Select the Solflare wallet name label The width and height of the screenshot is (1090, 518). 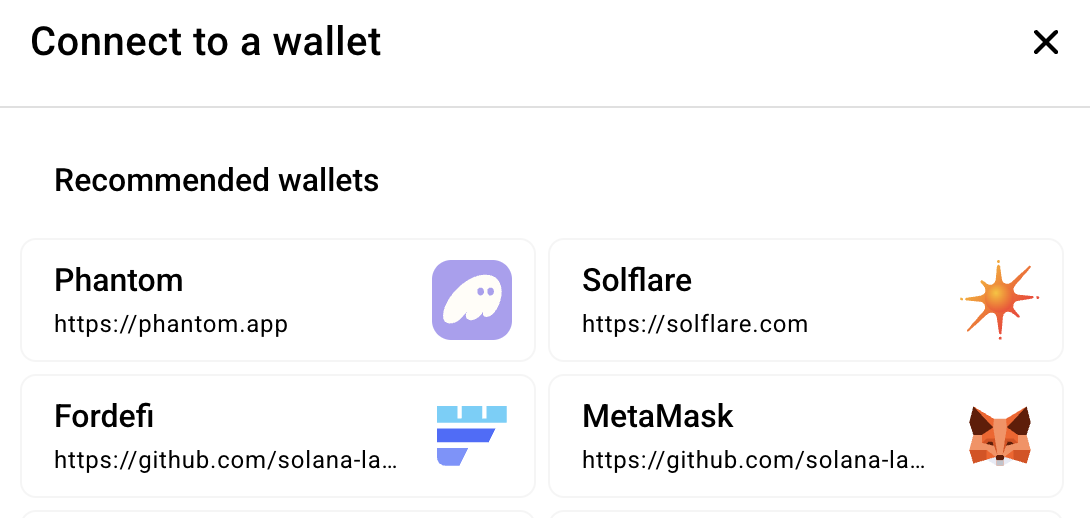click(x=637, y=280)
